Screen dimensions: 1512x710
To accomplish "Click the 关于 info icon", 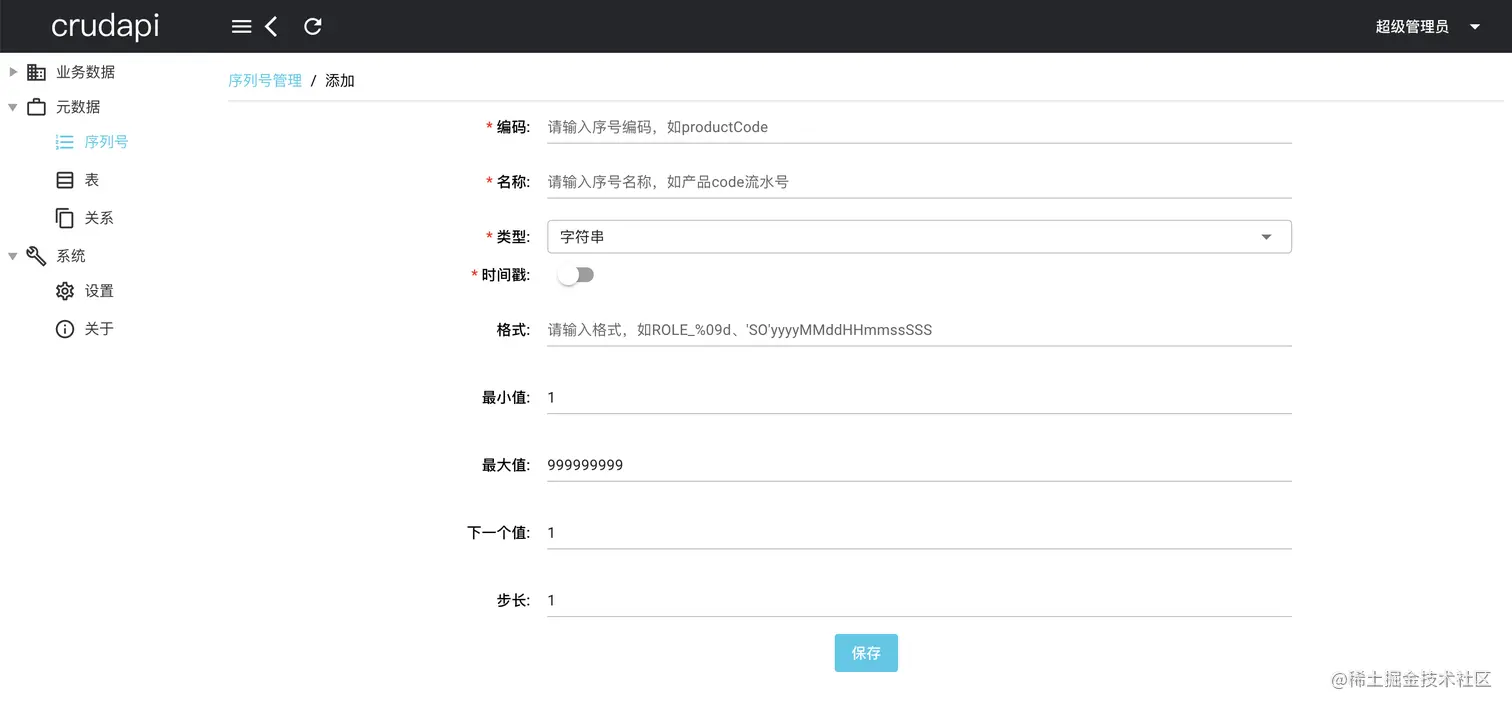I will click(65, 329).
